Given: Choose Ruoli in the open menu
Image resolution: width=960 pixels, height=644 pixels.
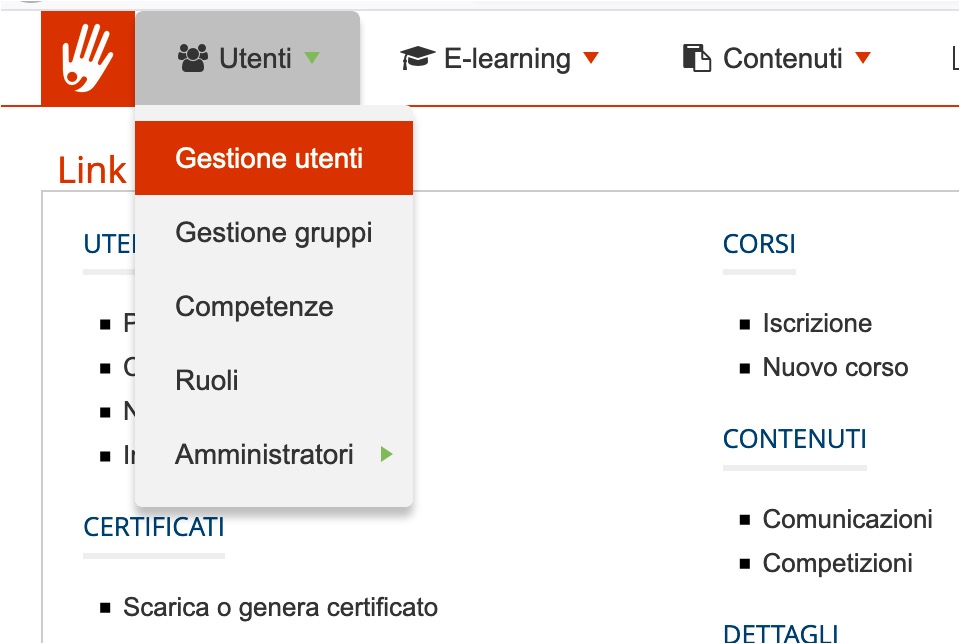Looking at the screenshot, I should (x=207, y=380).
